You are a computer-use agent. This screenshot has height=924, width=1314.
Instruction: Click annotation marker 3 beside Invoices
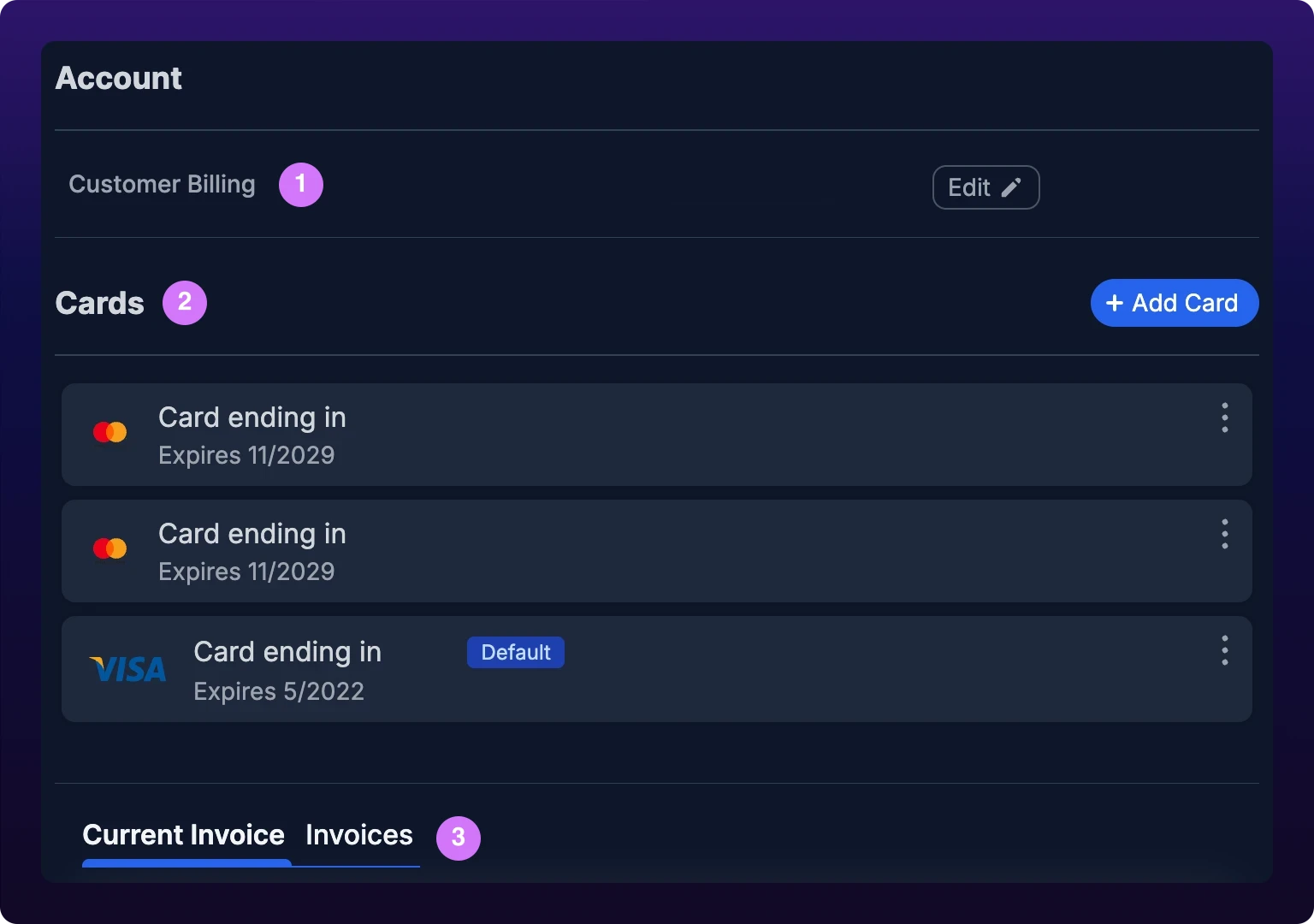459,838
